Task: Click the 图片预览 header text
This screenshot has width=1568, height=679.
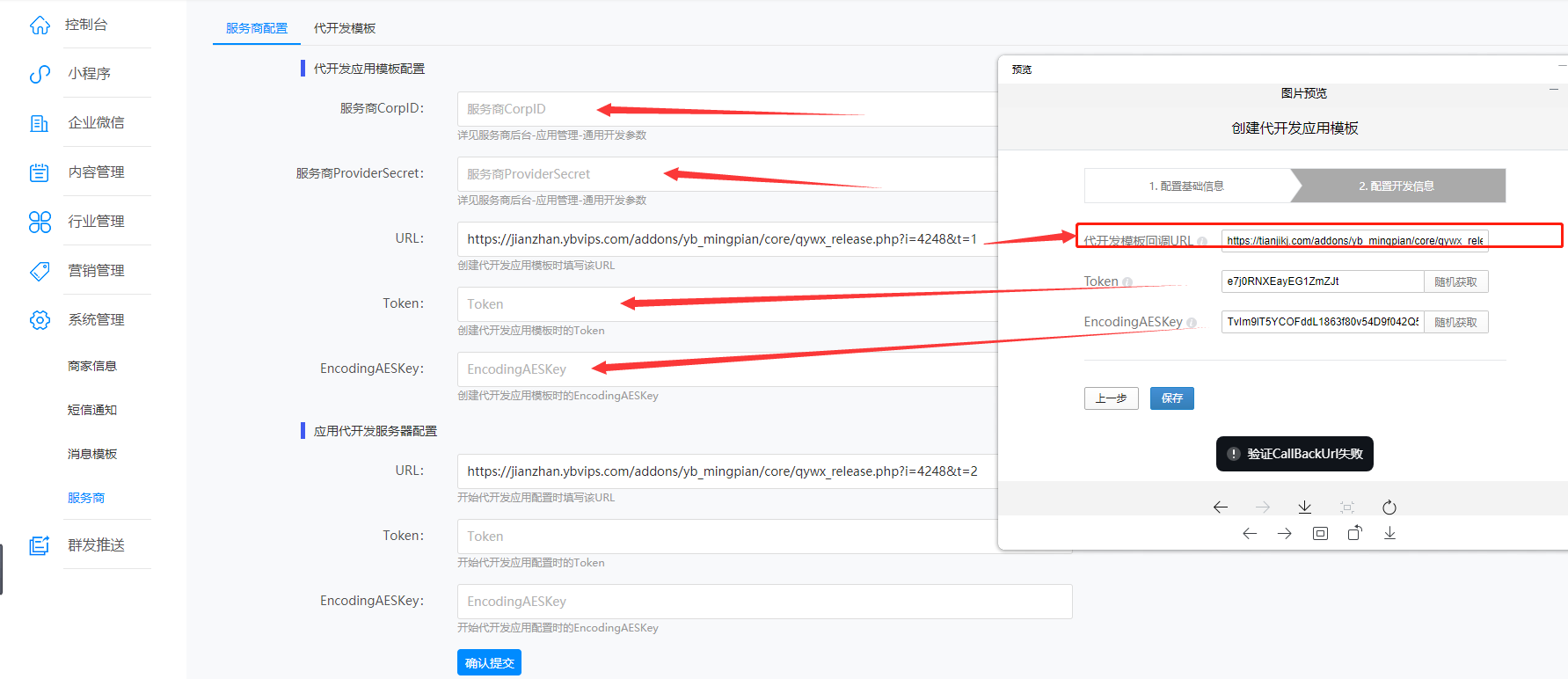Action: pyautogui.click(x=1304, y=93)
